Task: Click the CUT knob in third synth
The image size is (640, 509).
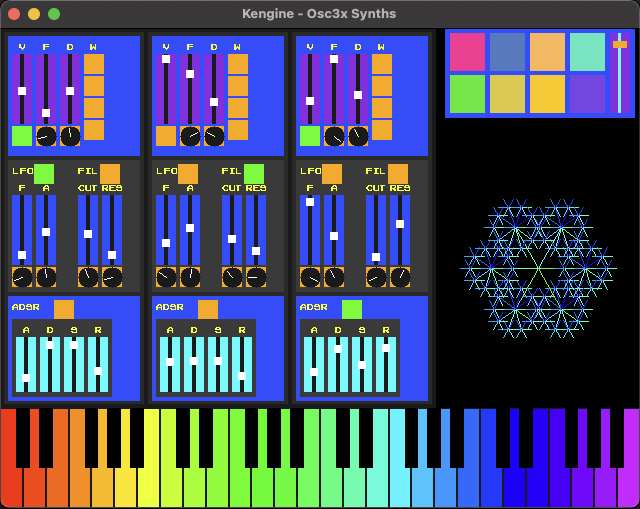Action: 376,277
